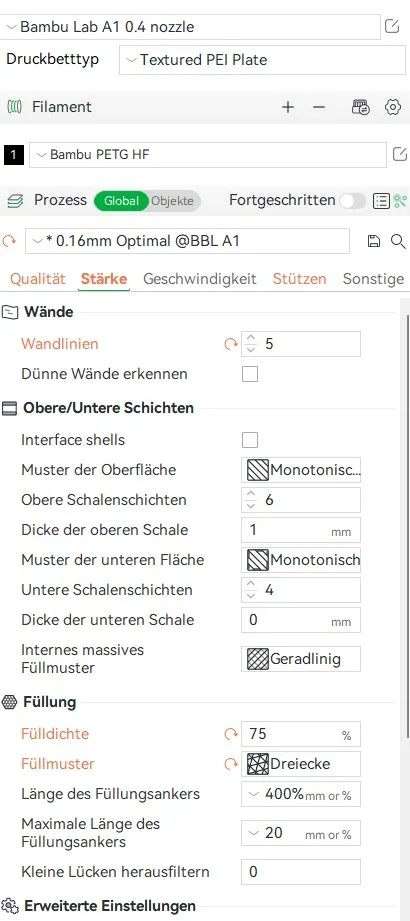Reset Wandlinien value with revert arrow

tap(230, 344)
